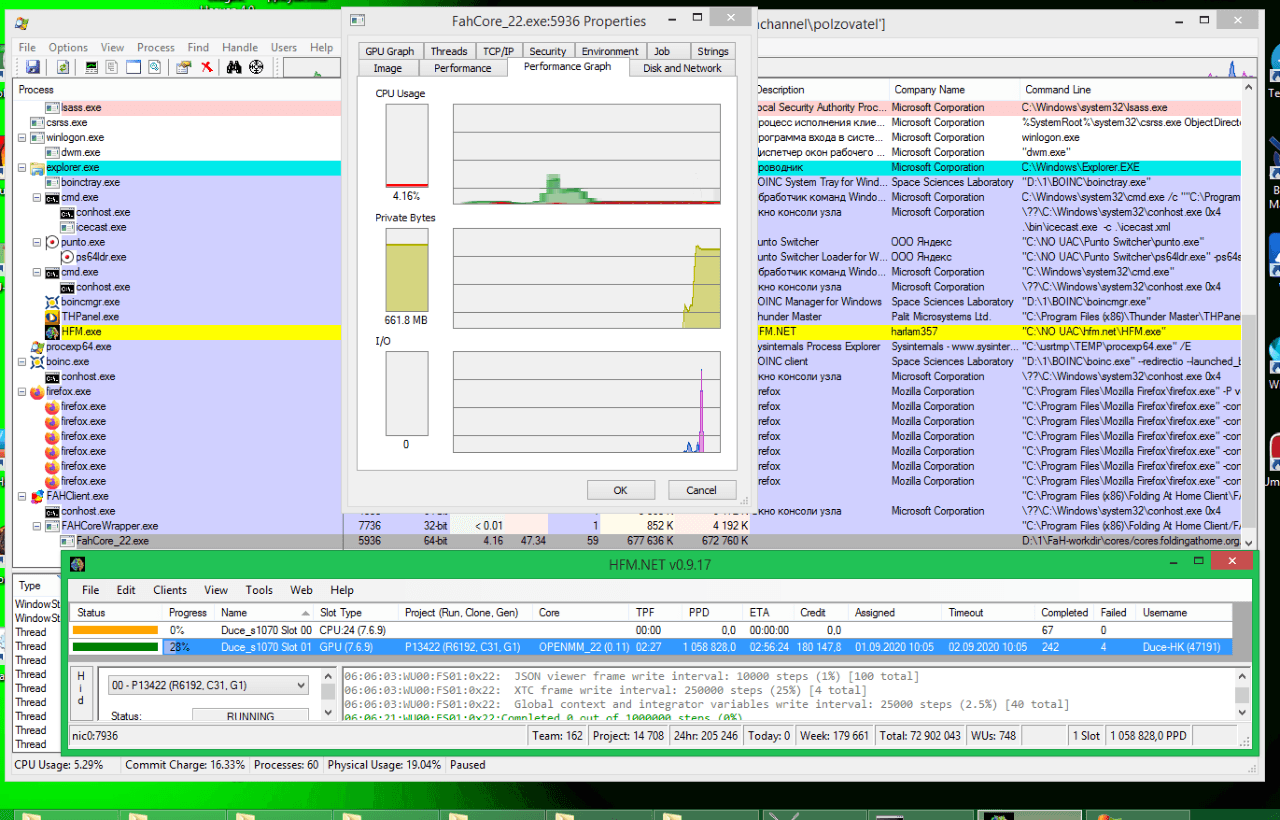Toggle the lower pane toolbar icon

coord(134,67)
